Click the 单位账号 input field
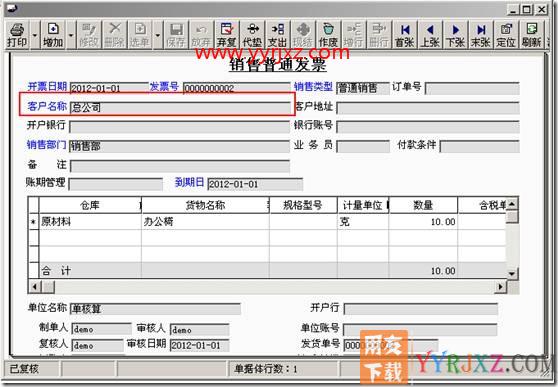Viewport: 558px width, 387px height. pos(420,330)
